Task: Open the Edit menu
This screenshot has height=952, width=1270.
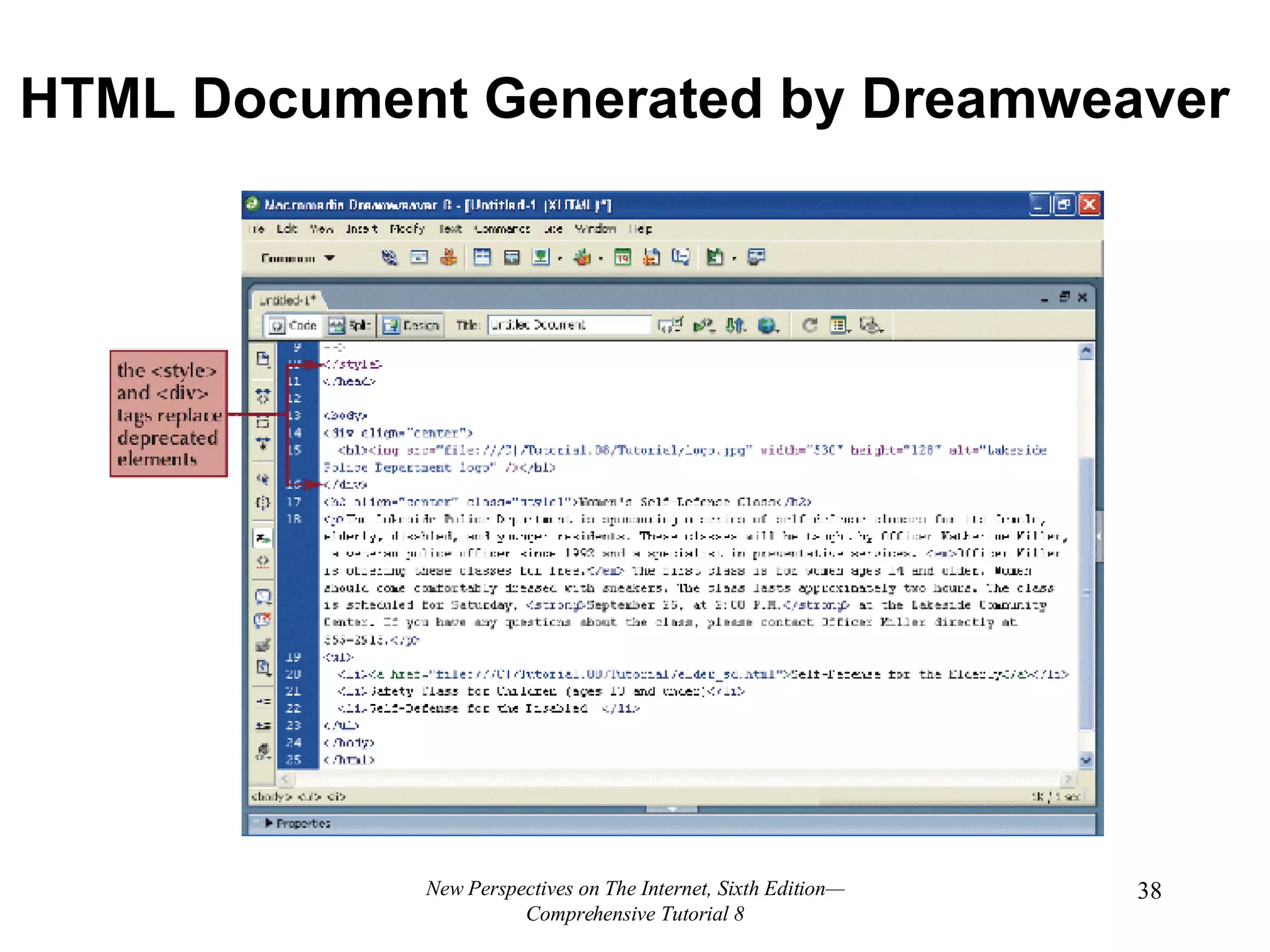Action: click(286, 229)
